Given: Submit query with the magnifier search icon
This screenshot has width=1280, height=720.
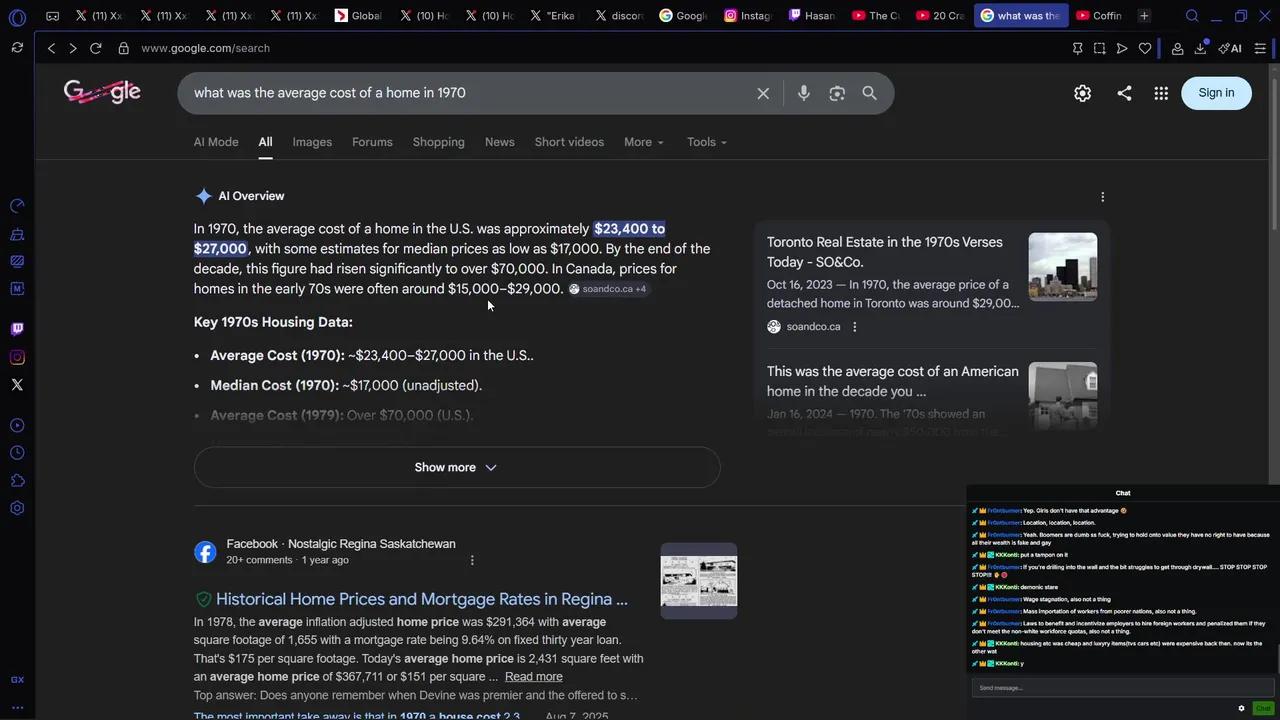Looking at the screenshot, I should click(869, 93).
